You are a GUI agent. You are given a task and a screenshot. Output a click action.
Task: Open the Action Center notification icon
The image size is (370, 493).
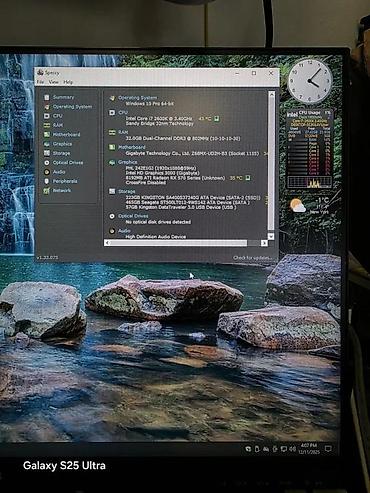(x=328, y=449)
